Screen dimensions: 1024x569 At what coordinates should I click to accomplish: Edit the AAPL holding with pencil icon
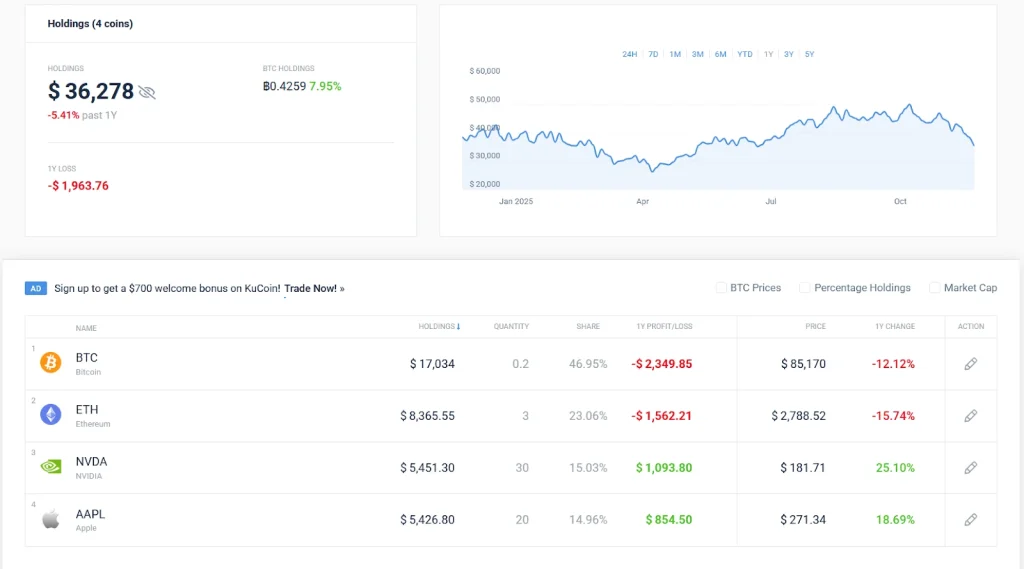pyautogui.click(x=970, y=520)
